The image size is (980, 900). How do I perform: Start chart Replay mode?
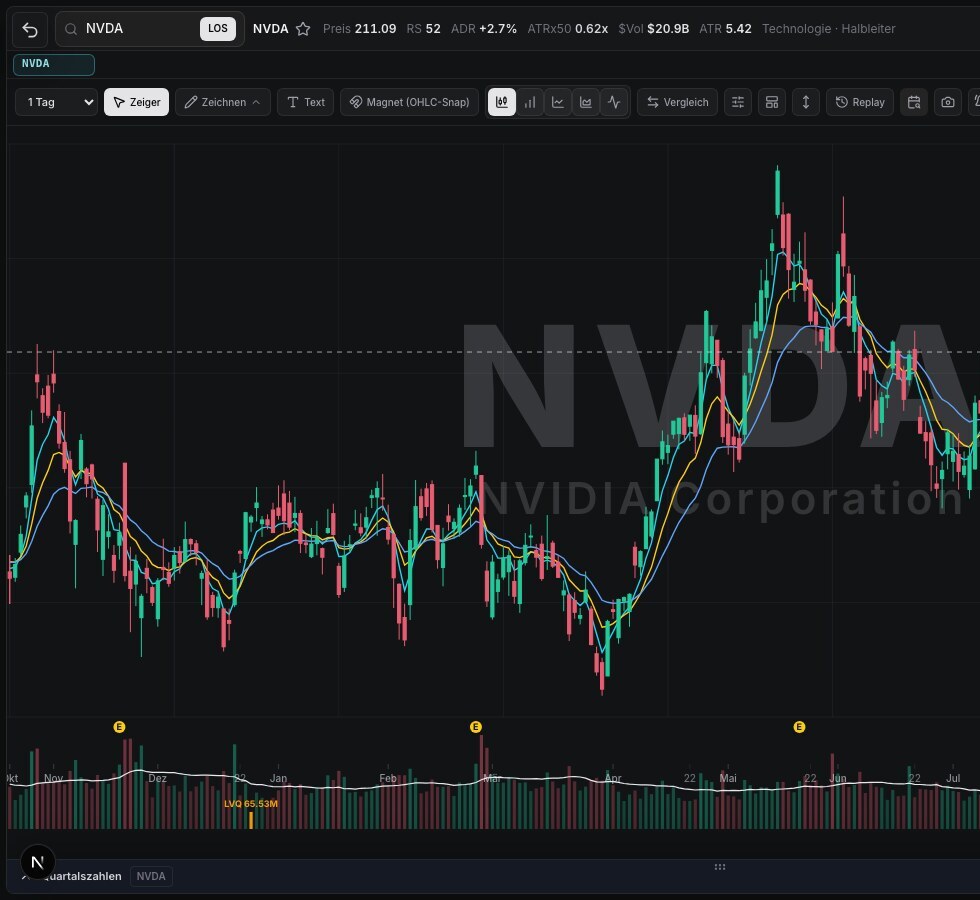point(860,102)
